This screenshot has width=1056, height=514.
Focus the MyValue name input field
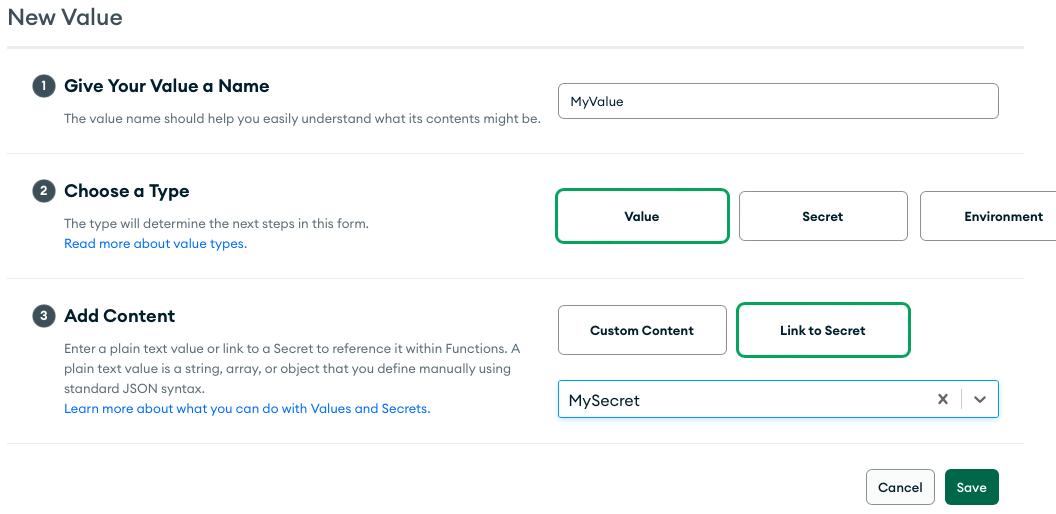[778, 101]
